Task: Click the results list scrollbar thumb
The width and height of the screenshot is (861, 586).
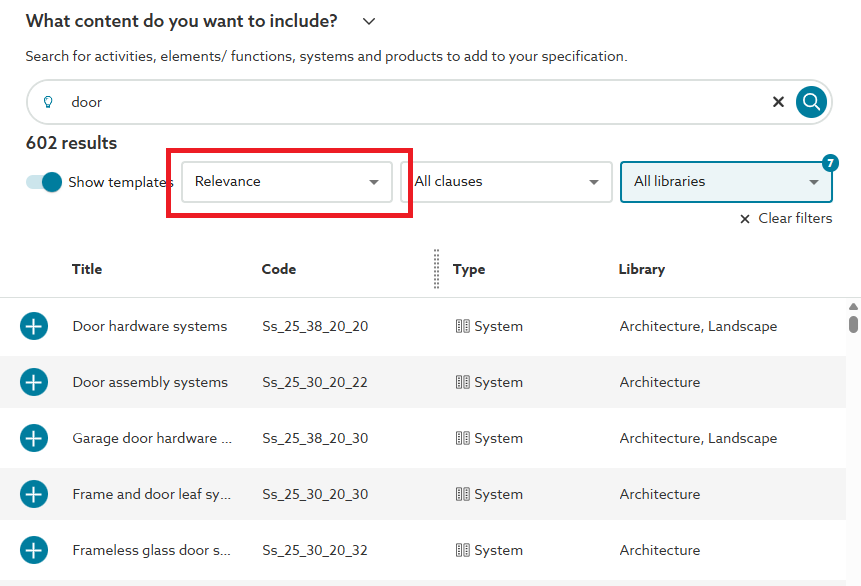Action: click(x=853, y=323)
